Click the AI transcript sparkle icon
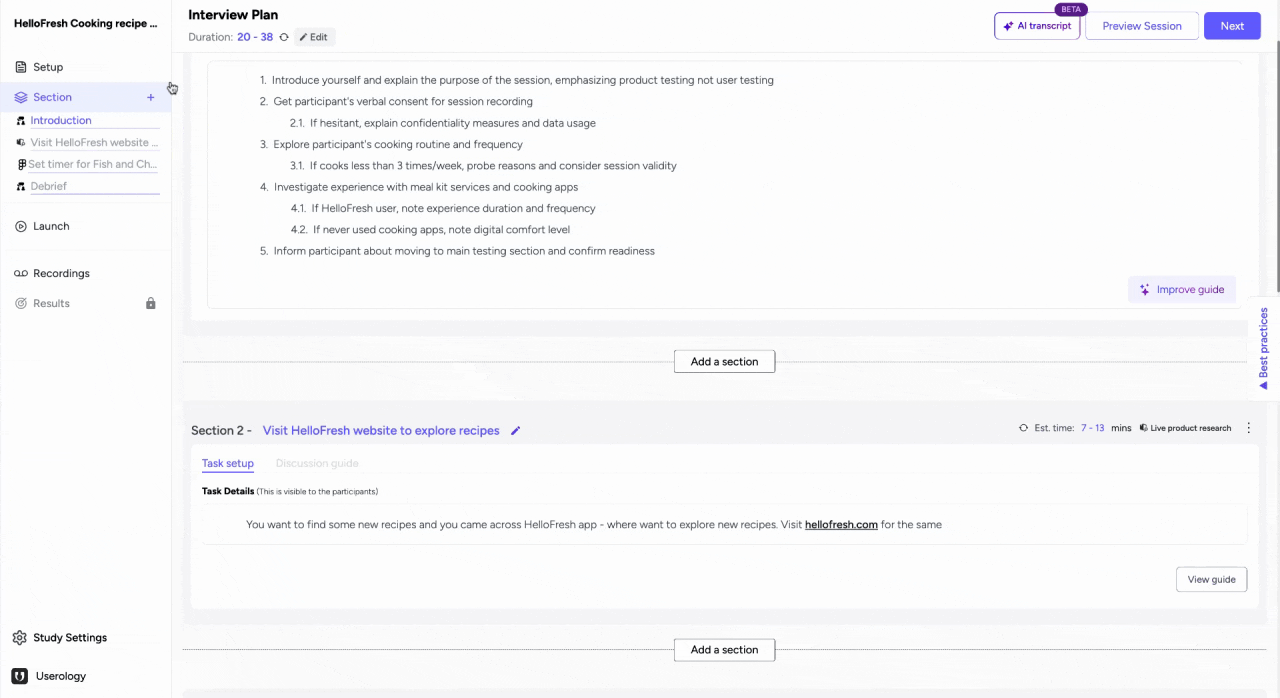Image resolution: width=1280 pixels, height=698 pixels. point(1006,25)
